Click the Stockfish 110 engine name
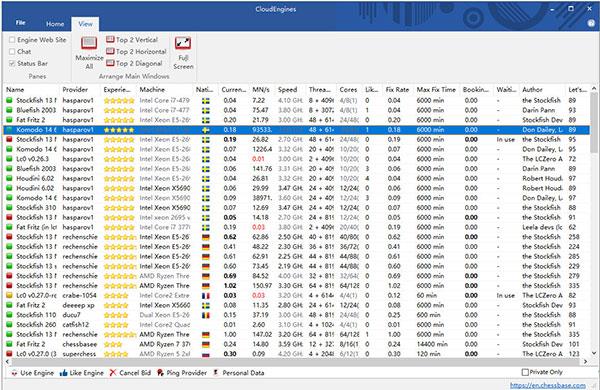The image size is (600, 390). 36,315
